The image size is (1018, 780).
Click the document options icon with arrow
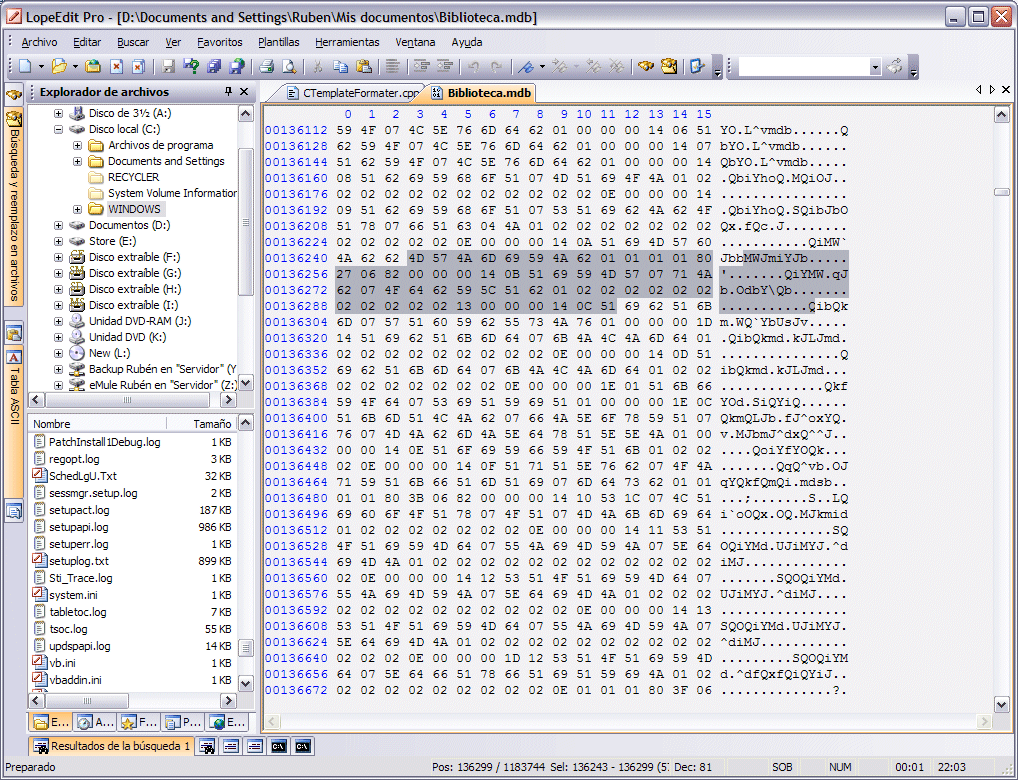pos(697,66)
